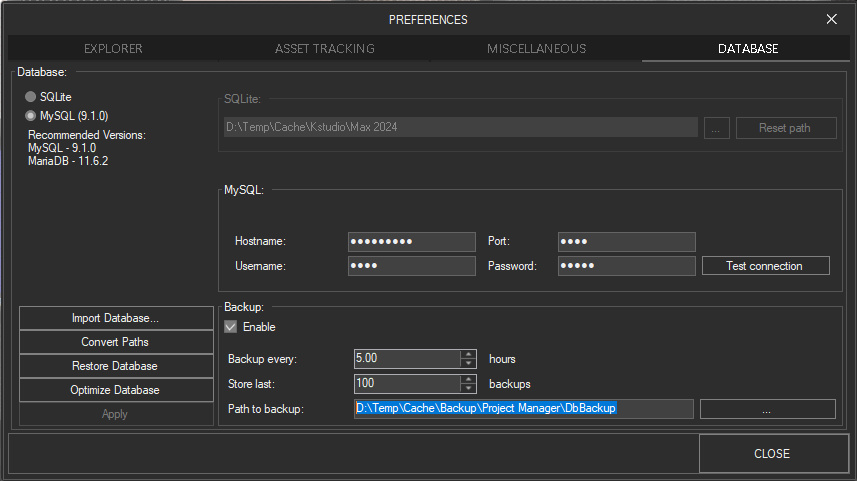The width and height of the screenshot is (857, 481).
Task: Click the Store last value field
Action: pyautogui.click(x=407, y=384)
